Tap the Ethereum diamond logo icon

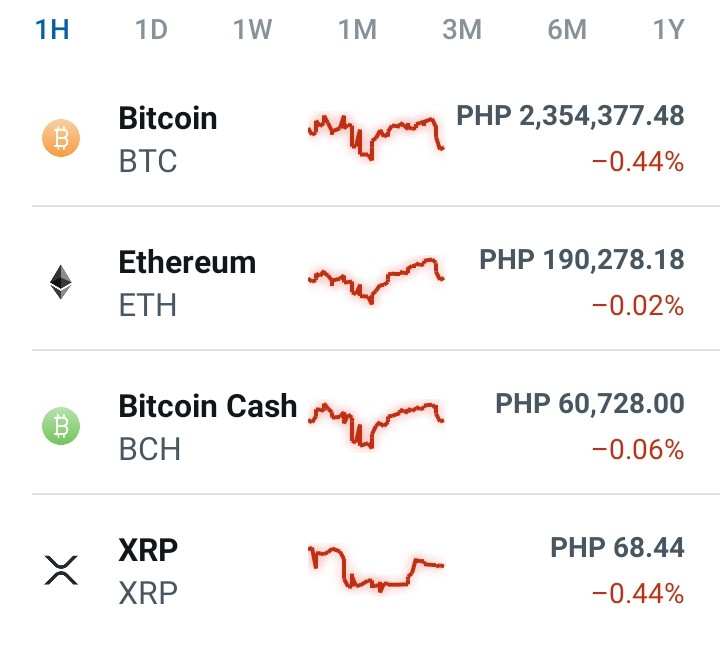pyautogui.click(x=61, y=282)
